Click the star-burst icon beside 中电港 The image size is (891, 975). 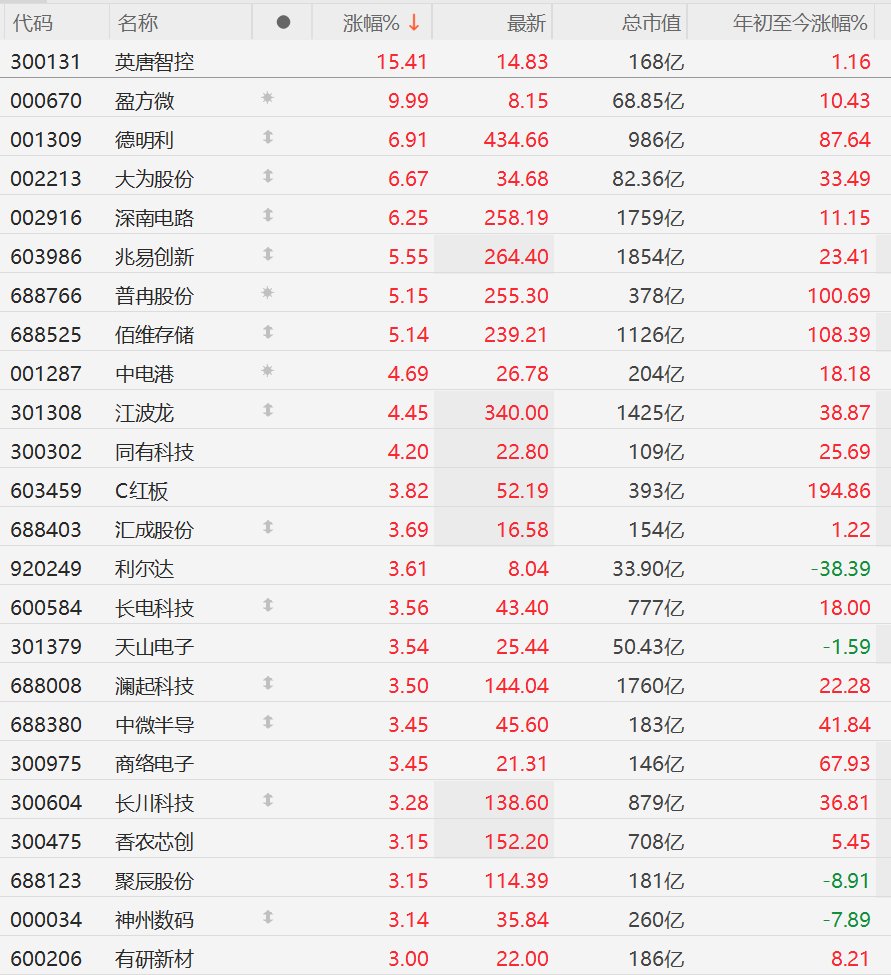click(x=267, y=372)
